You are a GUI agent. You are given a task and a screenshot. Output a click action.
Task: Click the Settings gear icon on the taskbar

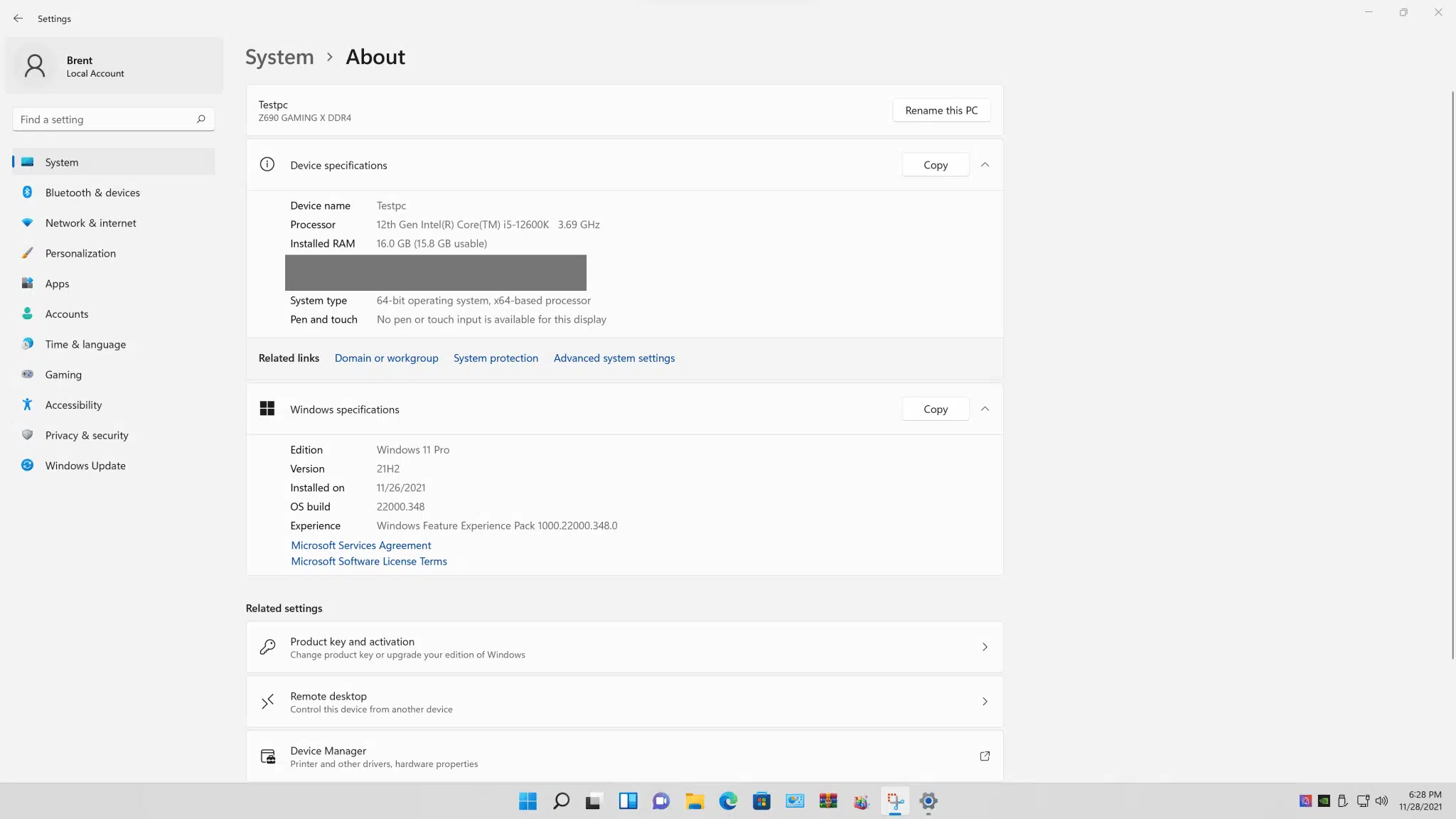coord(928,801)
